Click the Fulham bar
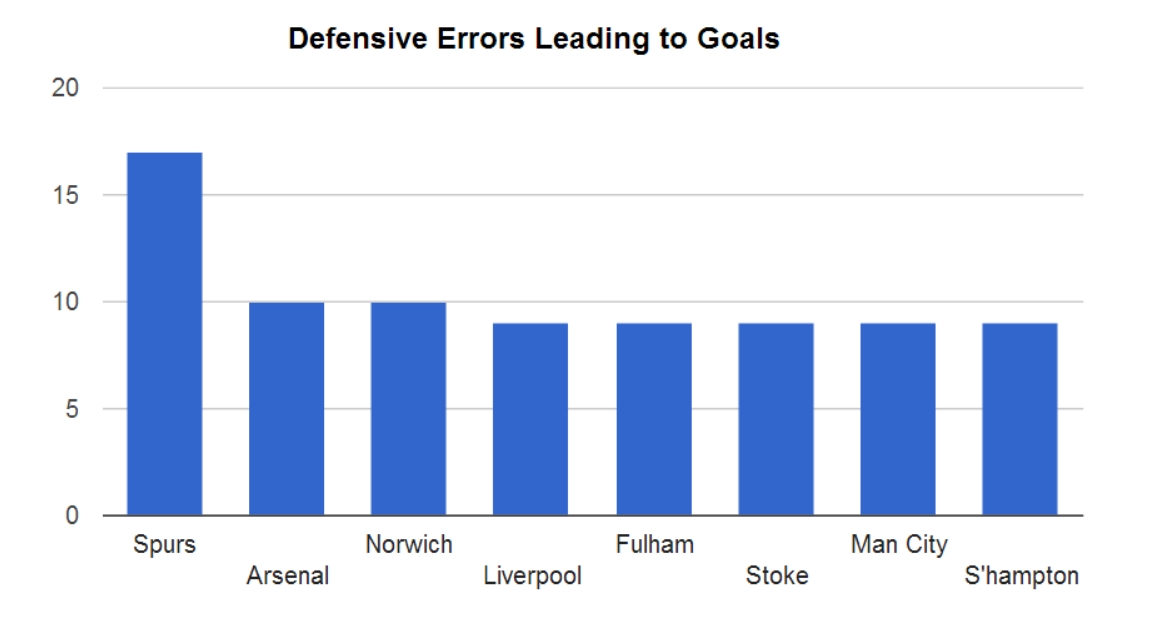 click(x=654, y=419)
